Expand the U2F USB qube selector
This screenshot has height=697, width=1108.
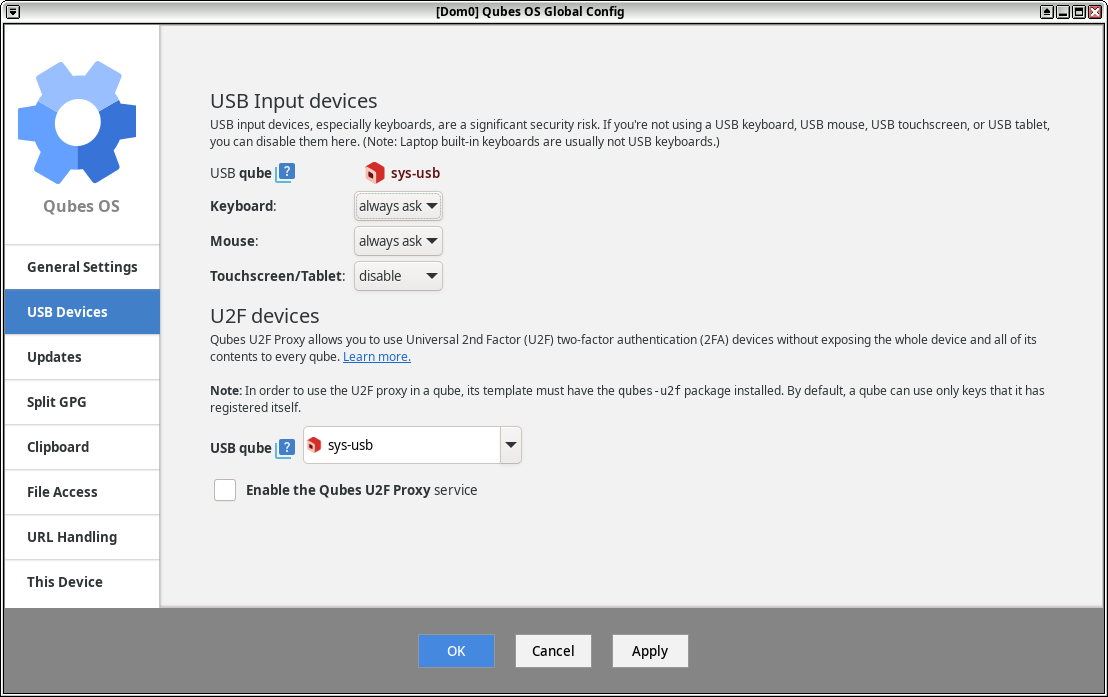[510, 444]
